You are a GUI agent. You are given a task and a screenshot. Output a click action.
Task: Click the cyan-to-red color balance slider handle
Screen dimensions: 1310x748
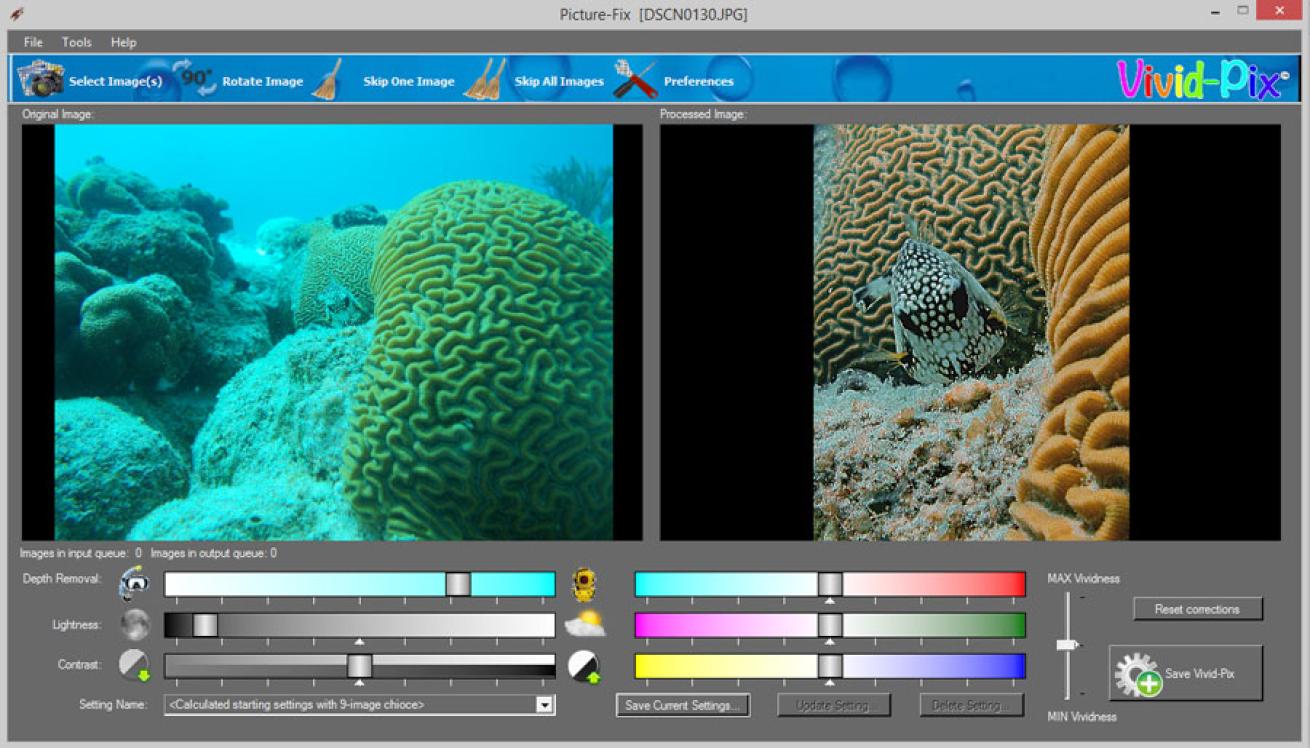830,584
